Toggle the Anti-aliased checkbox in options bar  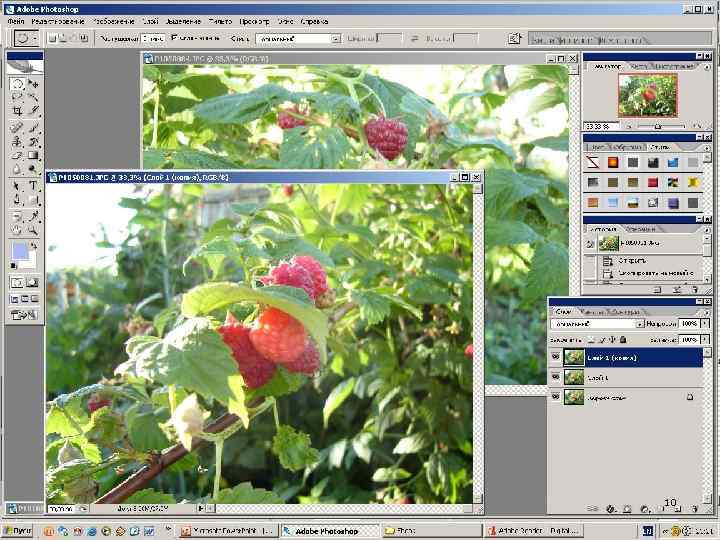[174, 38]
